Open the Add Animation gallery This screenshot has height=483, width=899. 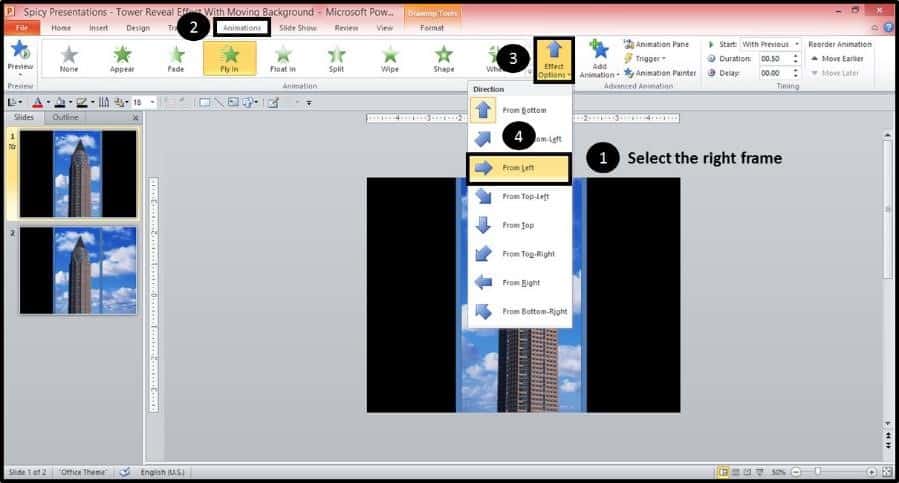(x=599, y=59)
